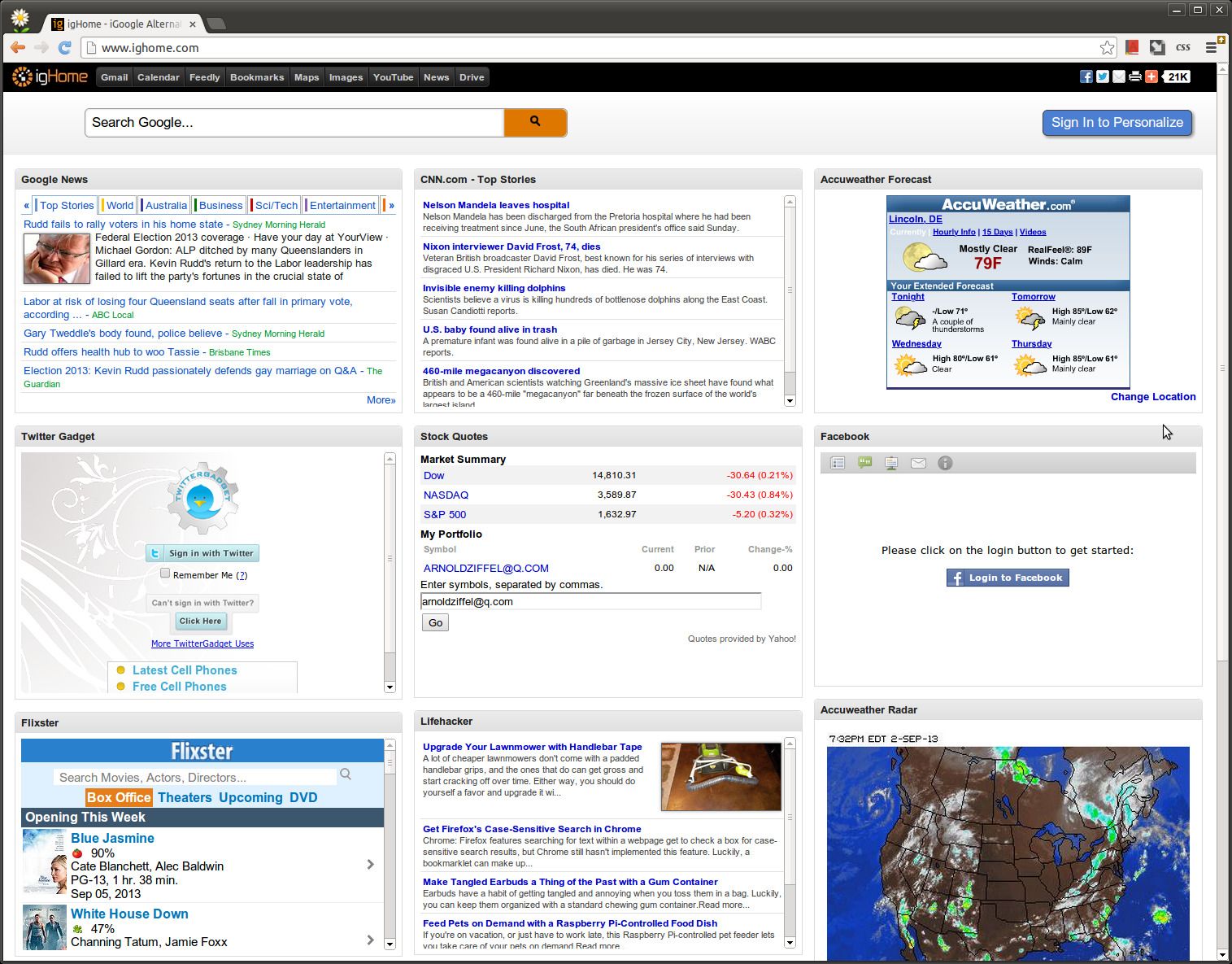Viewport: 1232px width, 964px height.
Task: Click the 15 Days forecast link
Action: pos(997,232)
